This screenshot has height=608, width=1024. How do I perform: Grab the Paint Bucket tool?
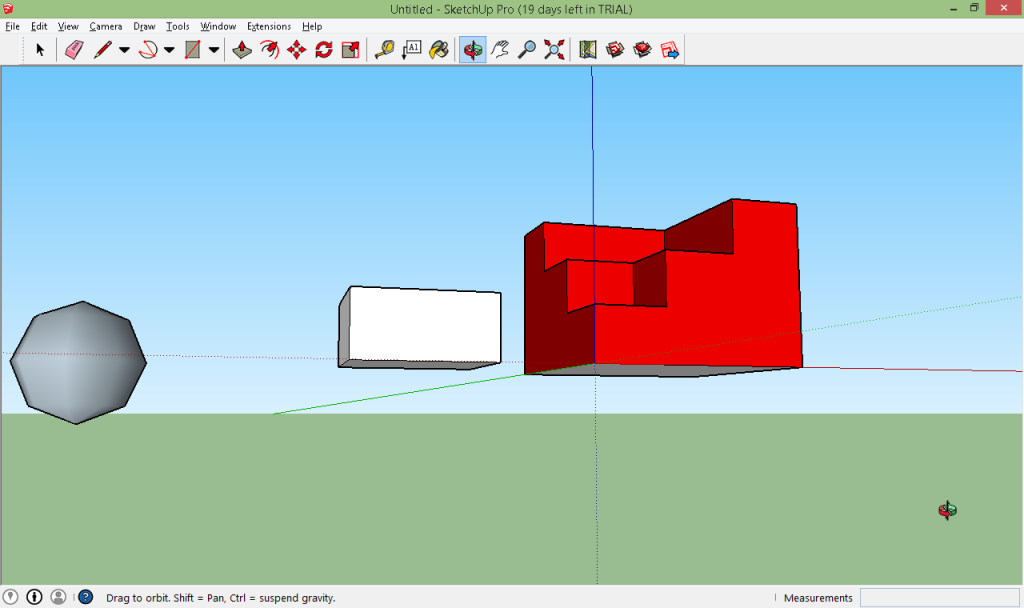(437, 49)
